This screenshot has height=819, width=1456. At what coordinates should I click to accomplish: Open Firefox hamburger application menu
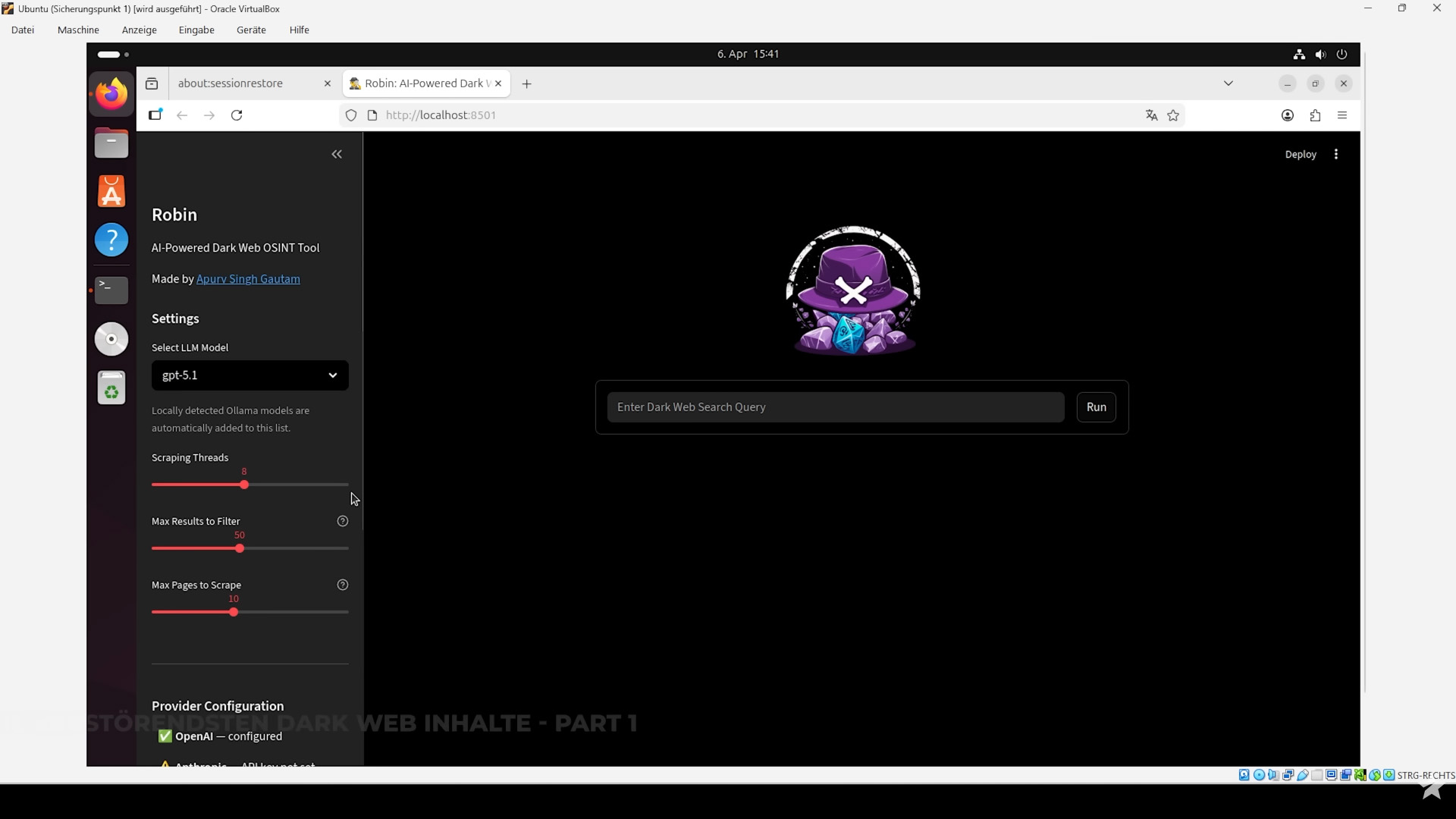[1342, 115]
